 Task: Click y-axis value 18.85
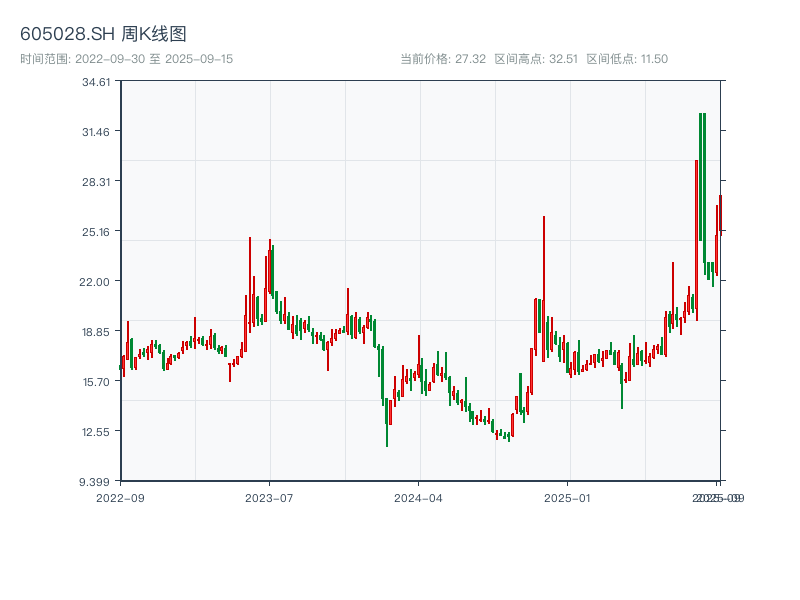coord(96,332)
